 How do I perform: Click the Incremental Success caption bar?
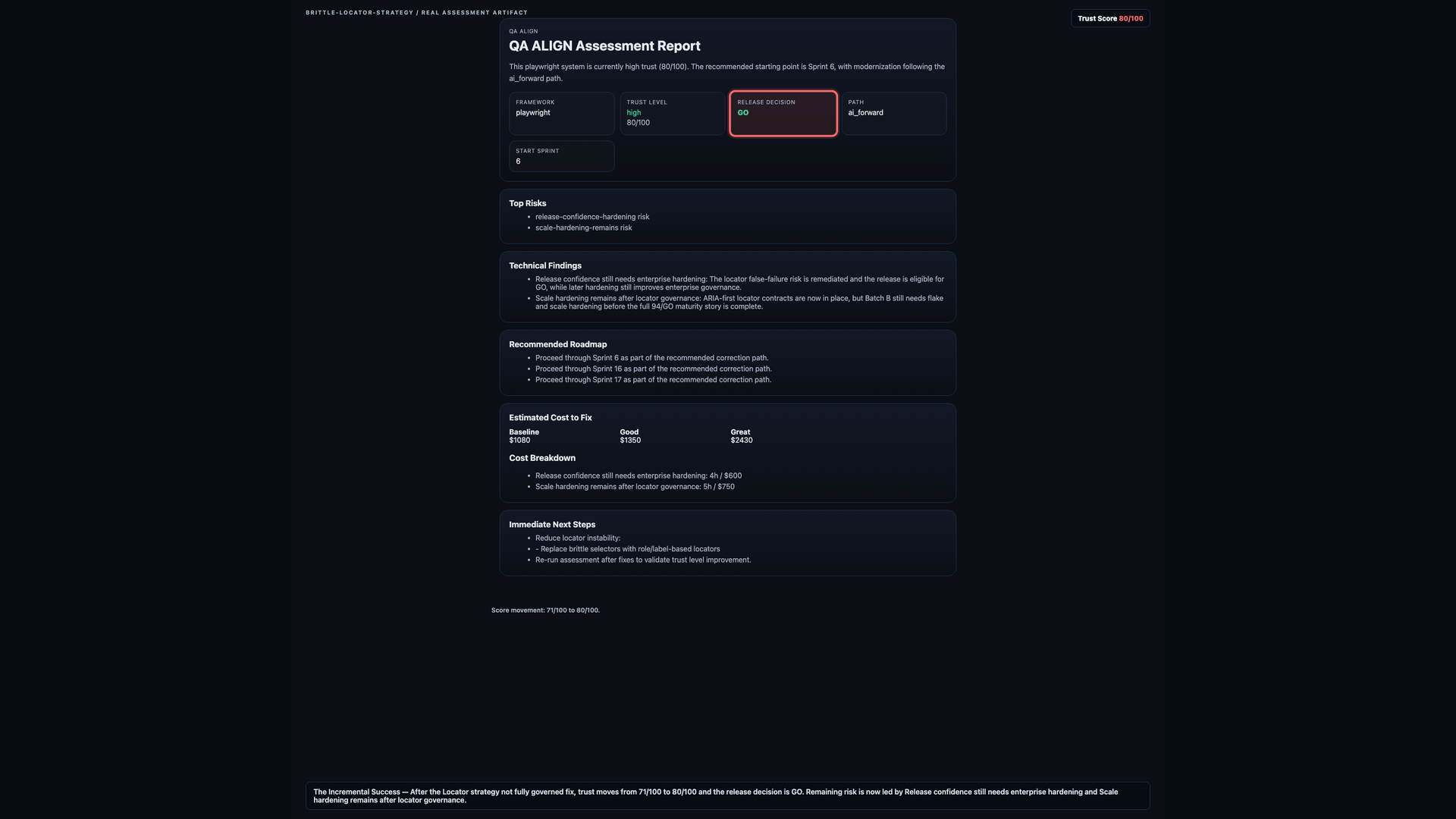(x=728, y=796)
